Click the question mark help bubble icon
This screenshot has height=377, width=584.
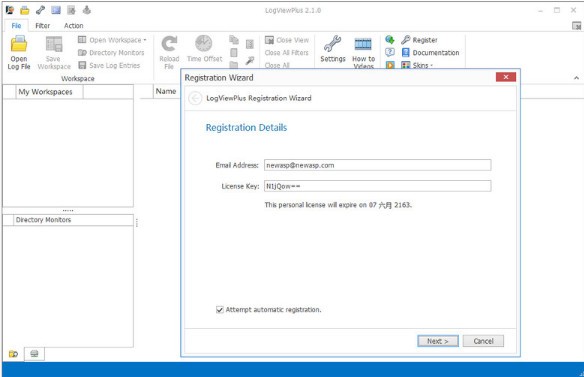coord(390,52)
